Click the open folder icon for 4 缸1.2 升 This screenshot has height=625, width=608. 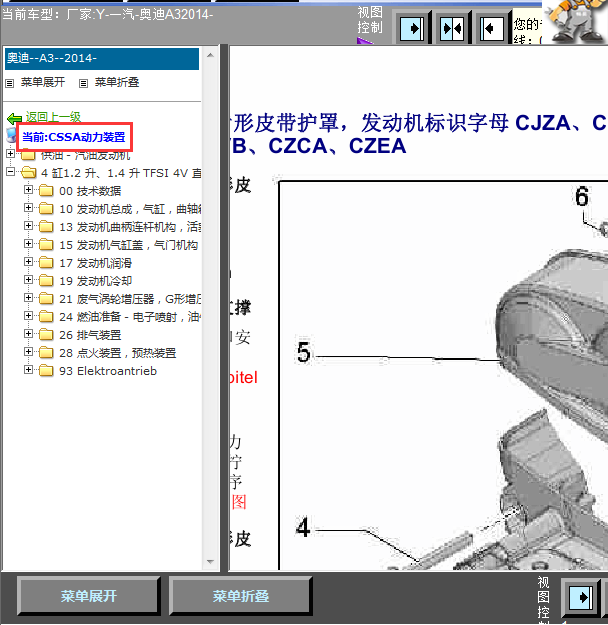[28, 173]
